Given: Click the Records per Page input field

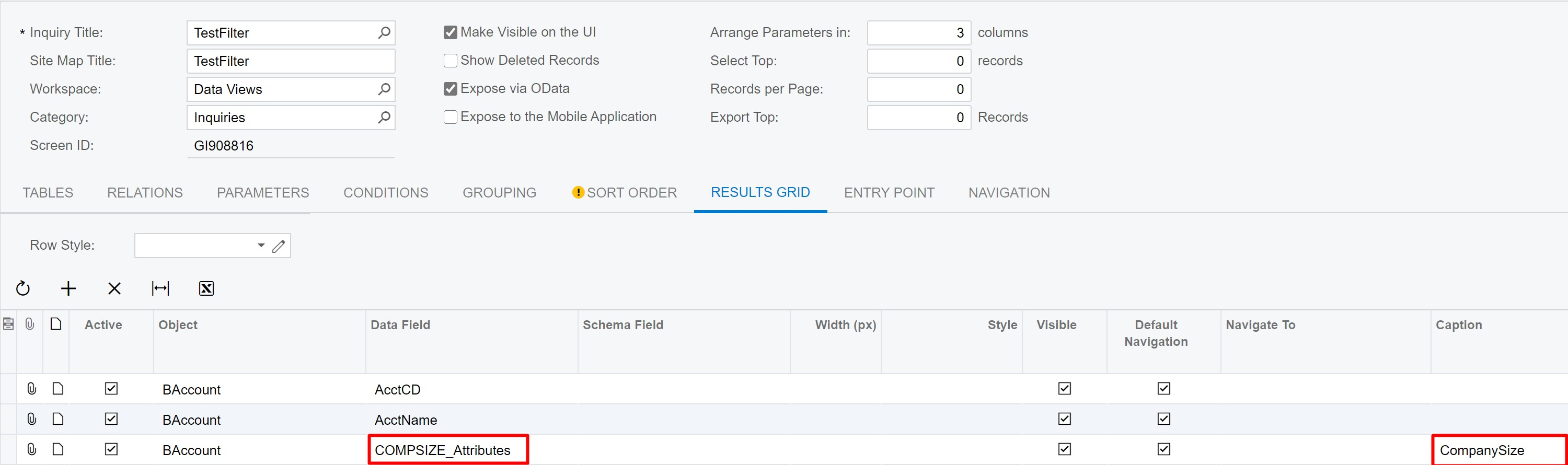Looking at the screenshot, I should (919, 89).
